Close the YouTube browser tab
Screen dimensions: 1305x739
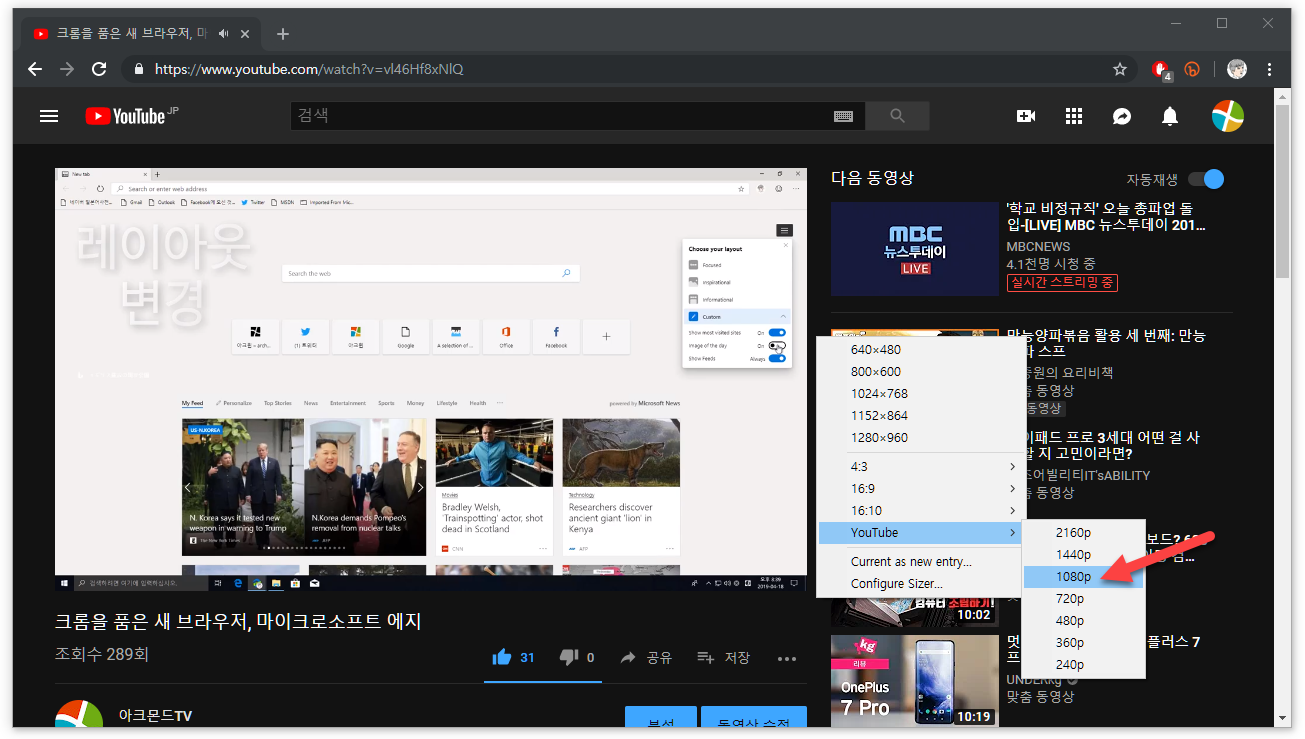click(x=246, y=34)
